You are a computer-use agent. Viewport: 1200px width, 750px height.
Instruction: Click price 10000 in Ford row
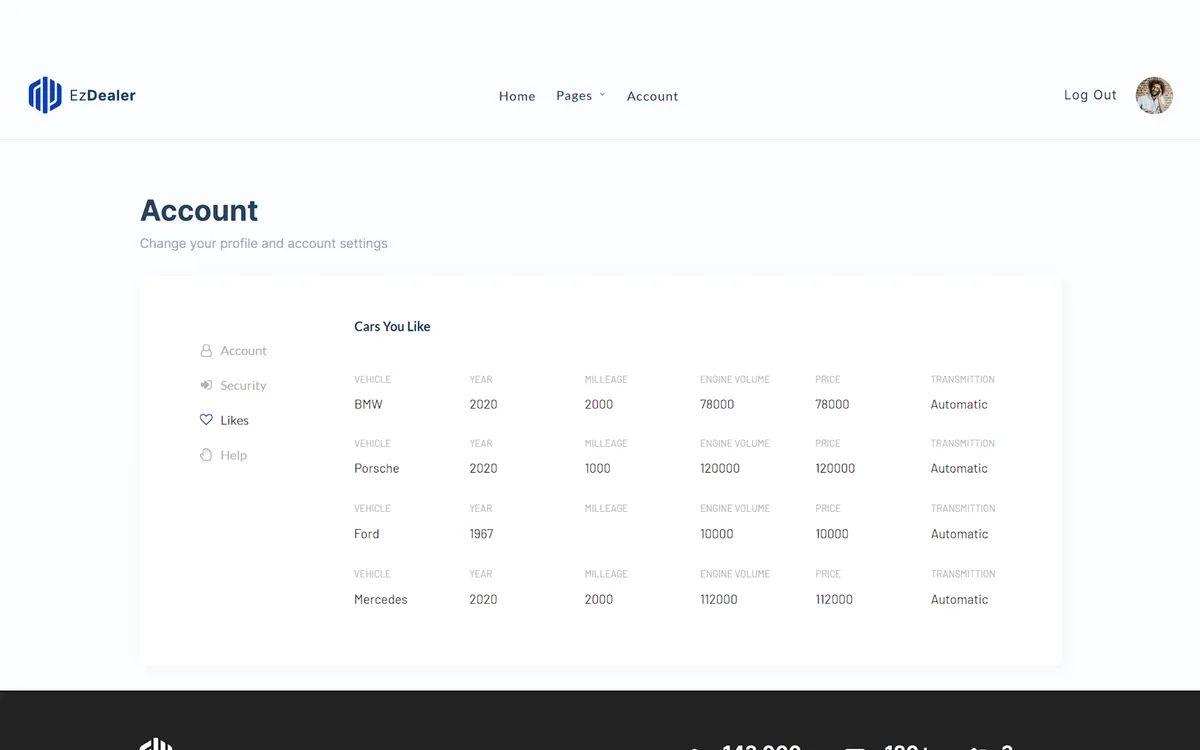pos(832,534)
